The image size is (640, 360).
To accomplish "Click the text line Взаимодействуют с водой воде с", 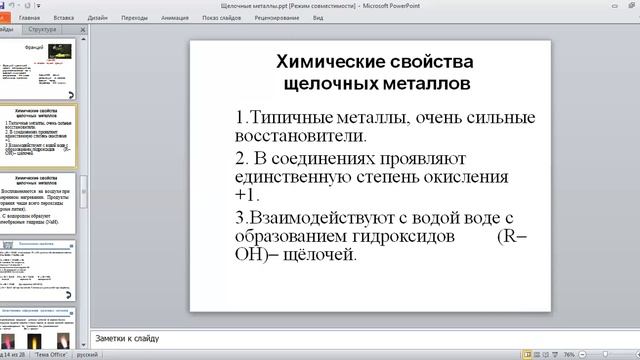I will pos(374,218).
